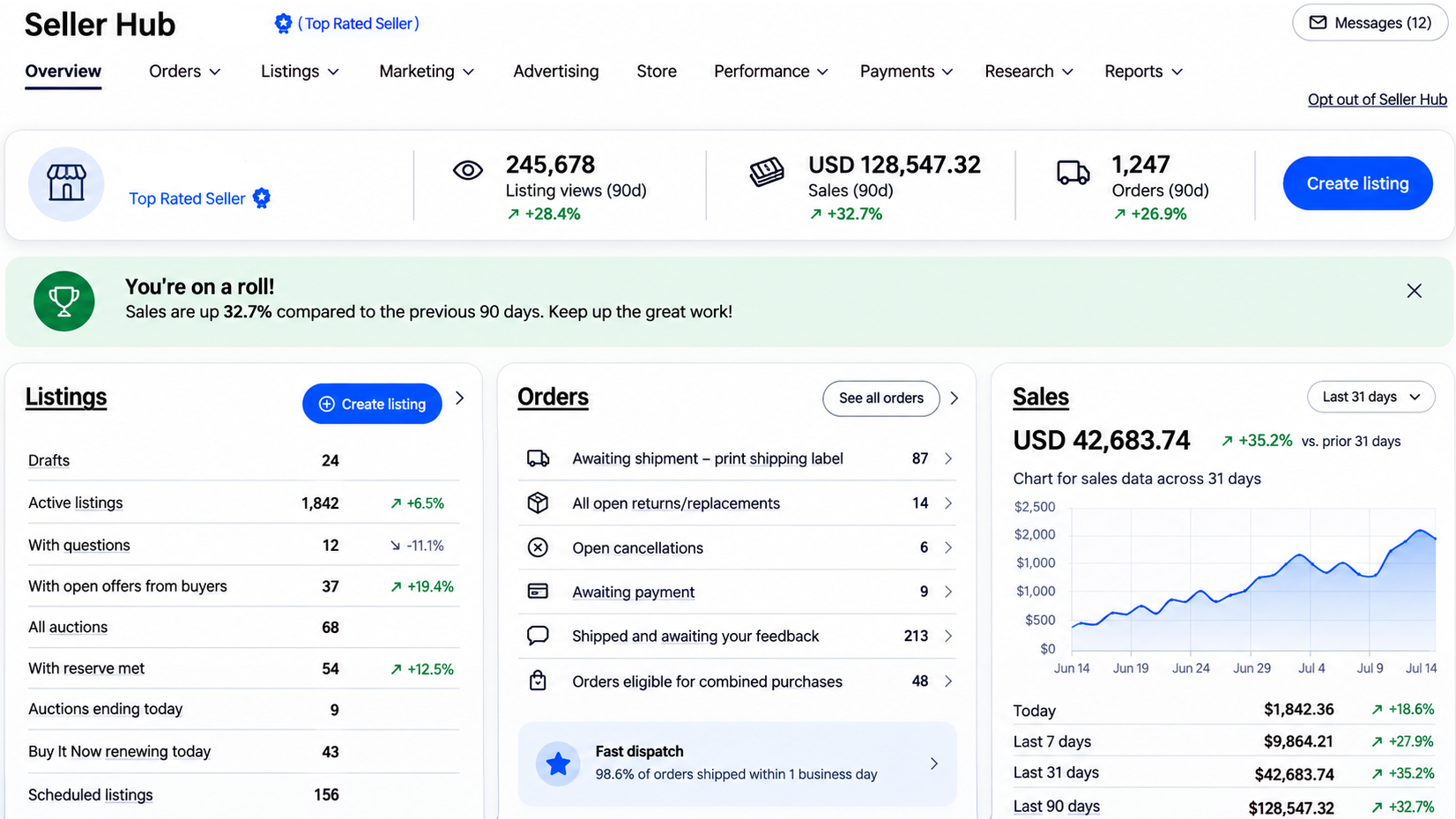Click the large blue Create listing button

click(1357, 183)
